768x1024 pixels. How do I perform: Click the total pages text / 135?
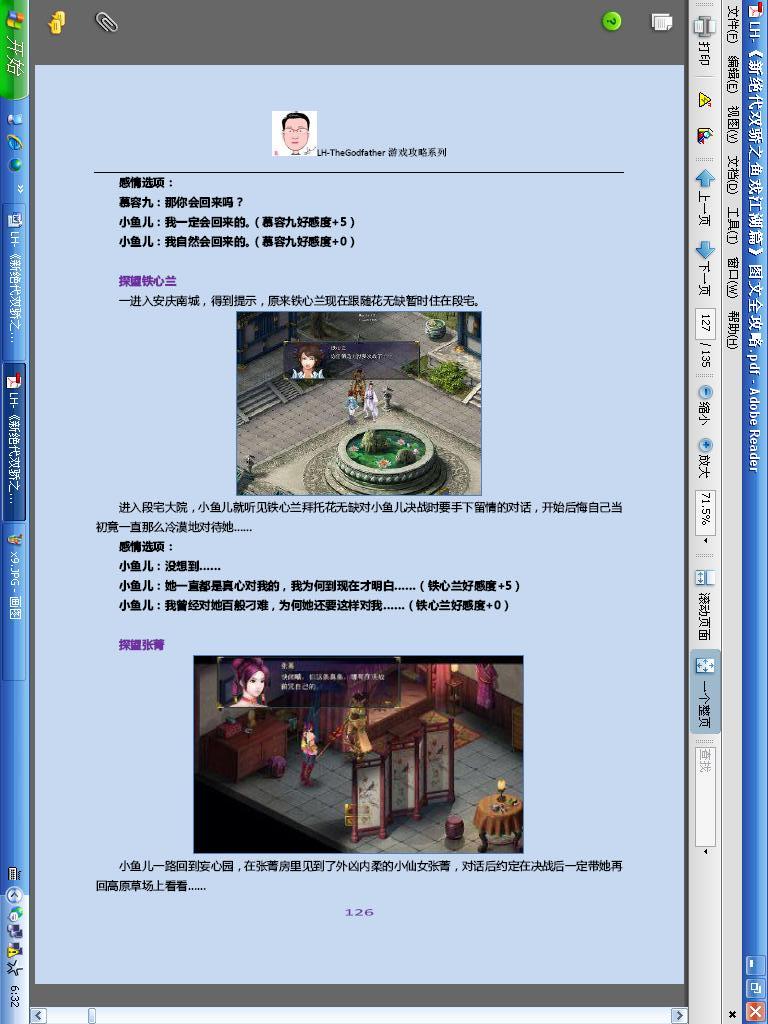pos(705,357)
